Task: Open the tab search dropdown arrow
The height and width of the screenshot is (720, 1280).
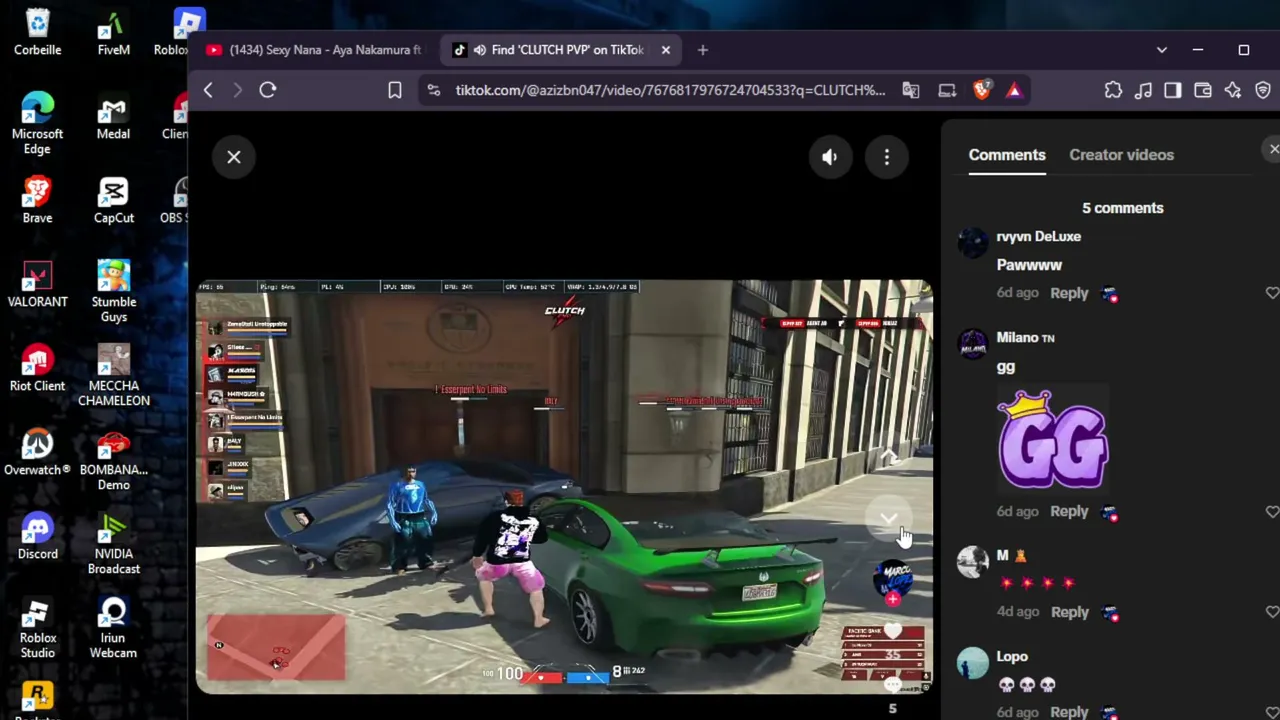Action: [1161, 50]
